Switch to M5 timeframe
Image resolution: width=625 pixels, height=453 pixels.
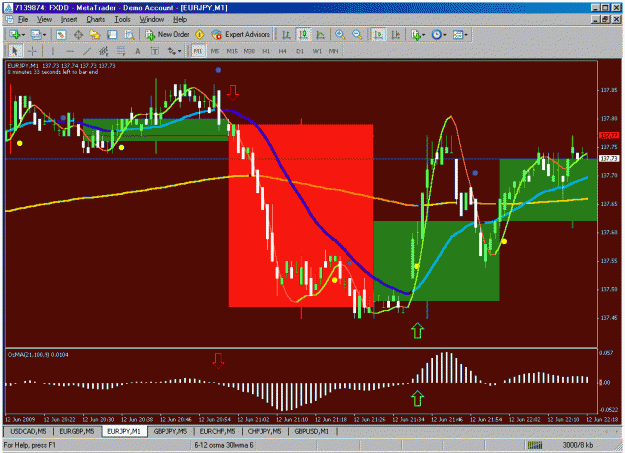click(x=215, y=51)
